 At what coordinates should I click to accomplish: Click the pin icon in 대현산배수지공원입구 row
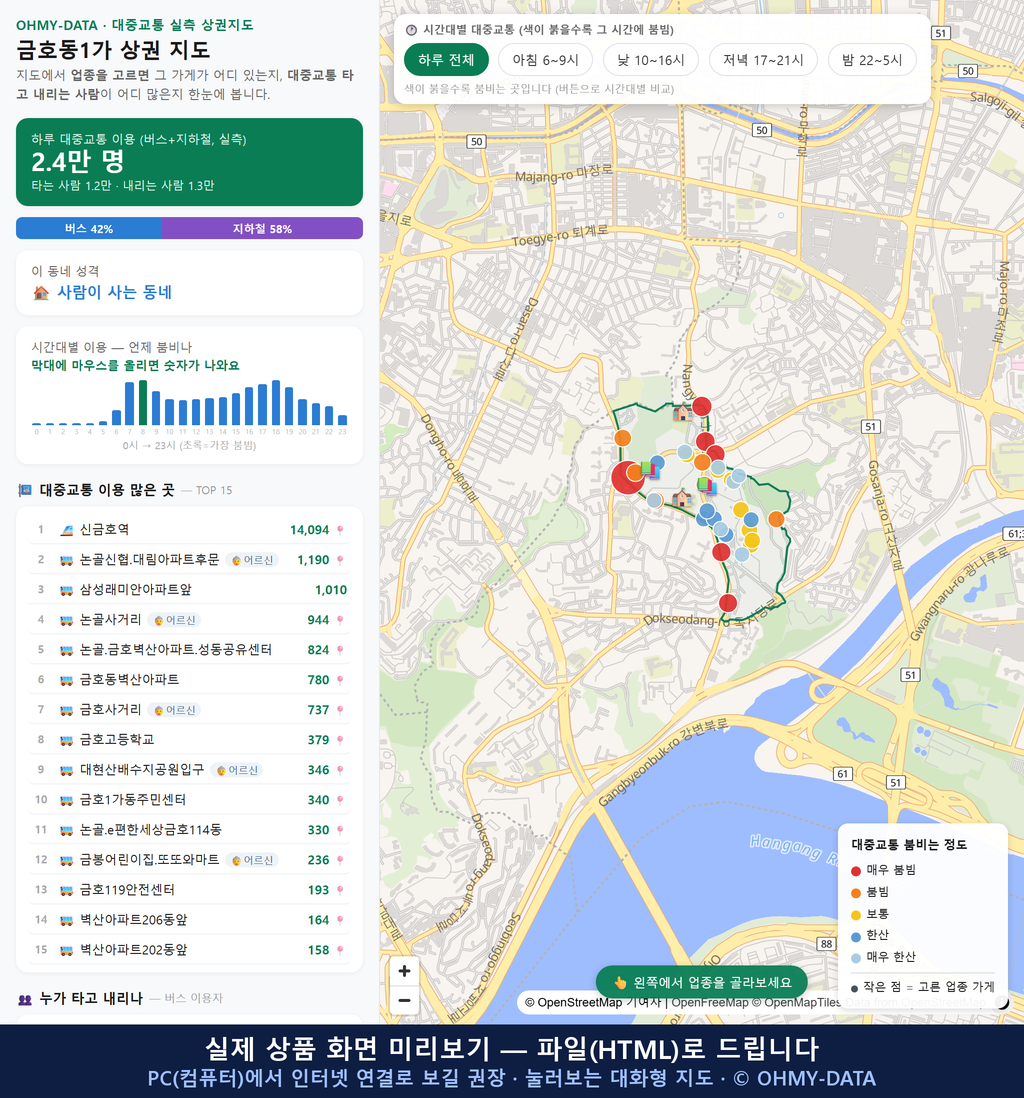340,770
